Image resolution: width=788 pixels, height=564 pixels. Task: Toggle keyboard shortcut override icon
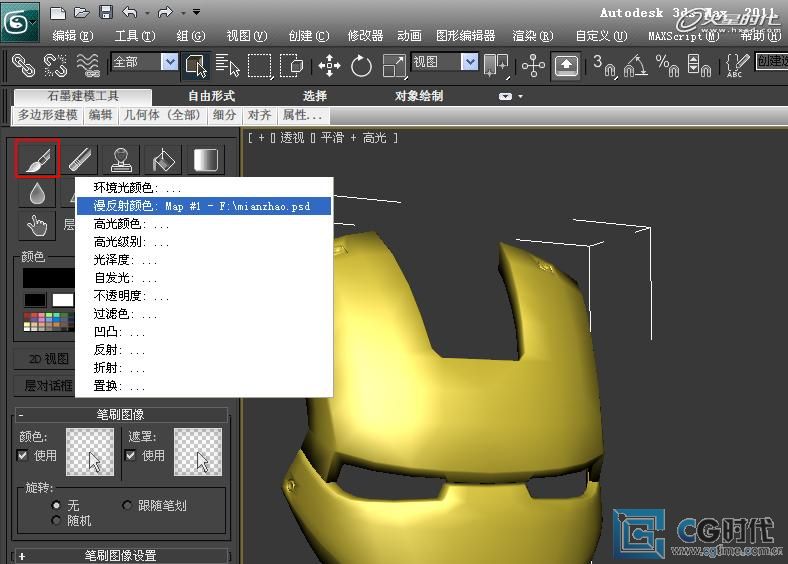566,66
